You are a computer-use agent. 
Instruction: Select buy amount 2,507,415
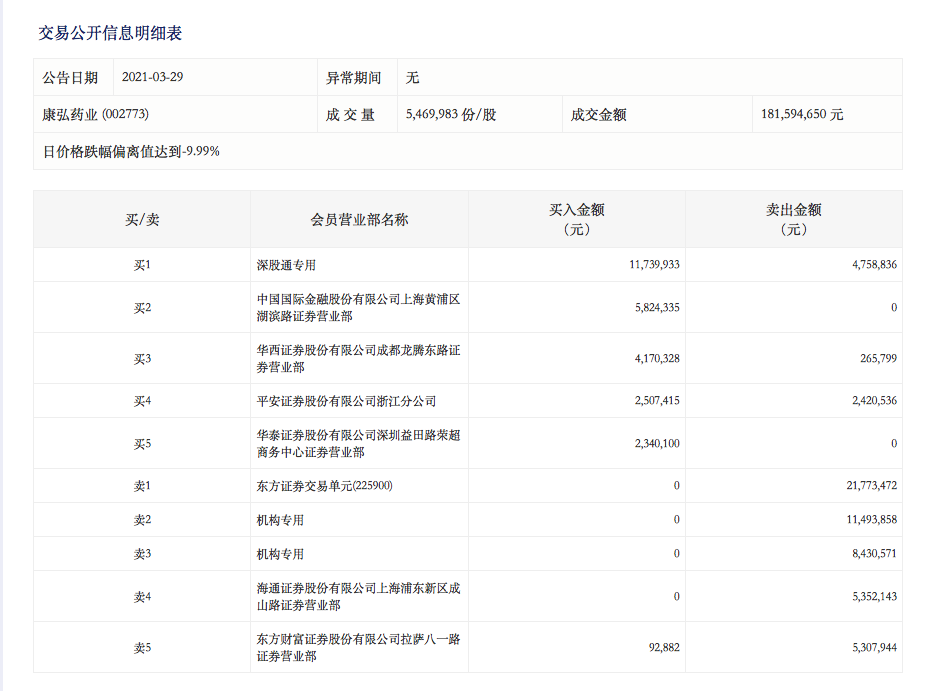pos(657,400)
